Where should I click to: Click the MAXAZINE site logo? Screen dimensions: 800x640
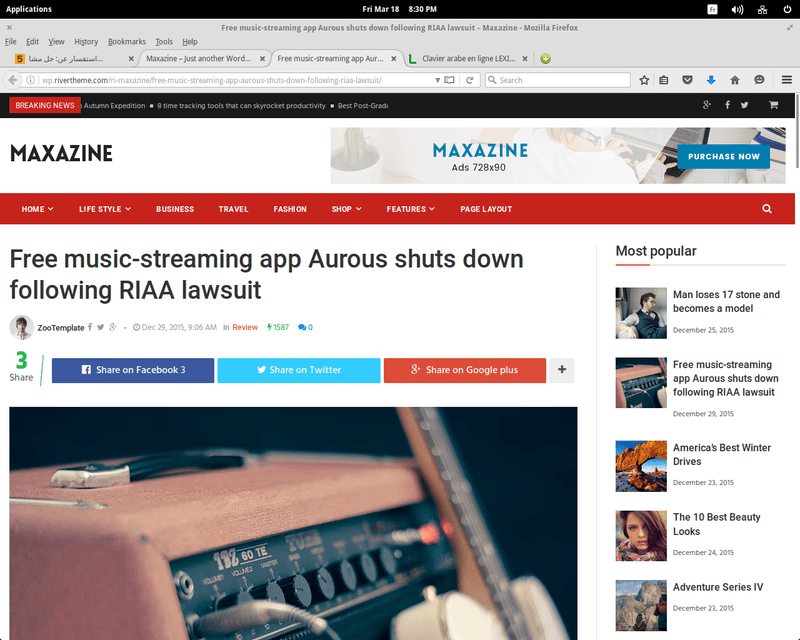pos(61,153)
